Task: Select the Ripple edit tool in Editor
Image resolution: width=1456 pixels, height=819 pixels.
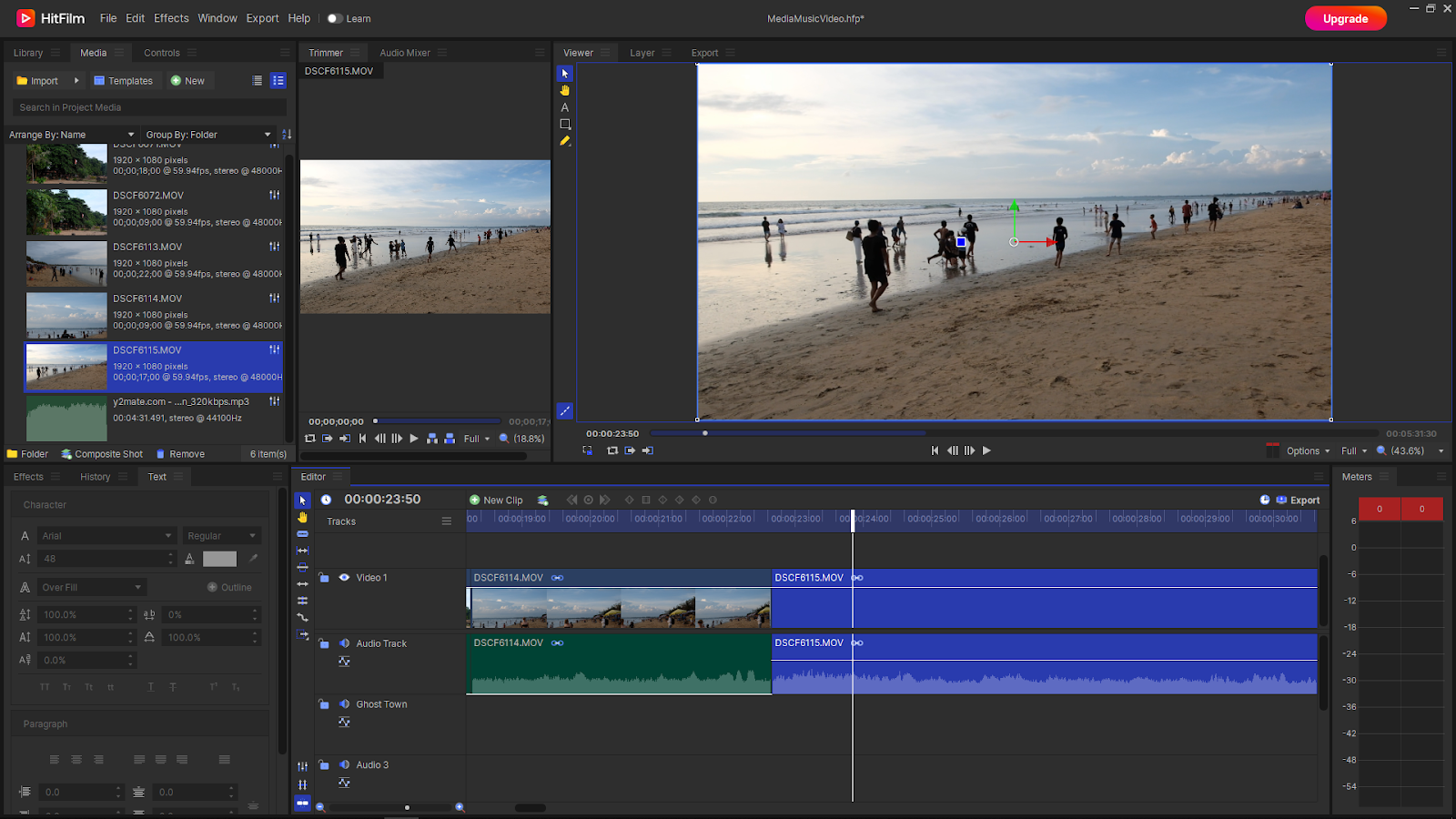Action: click(303, 584)
